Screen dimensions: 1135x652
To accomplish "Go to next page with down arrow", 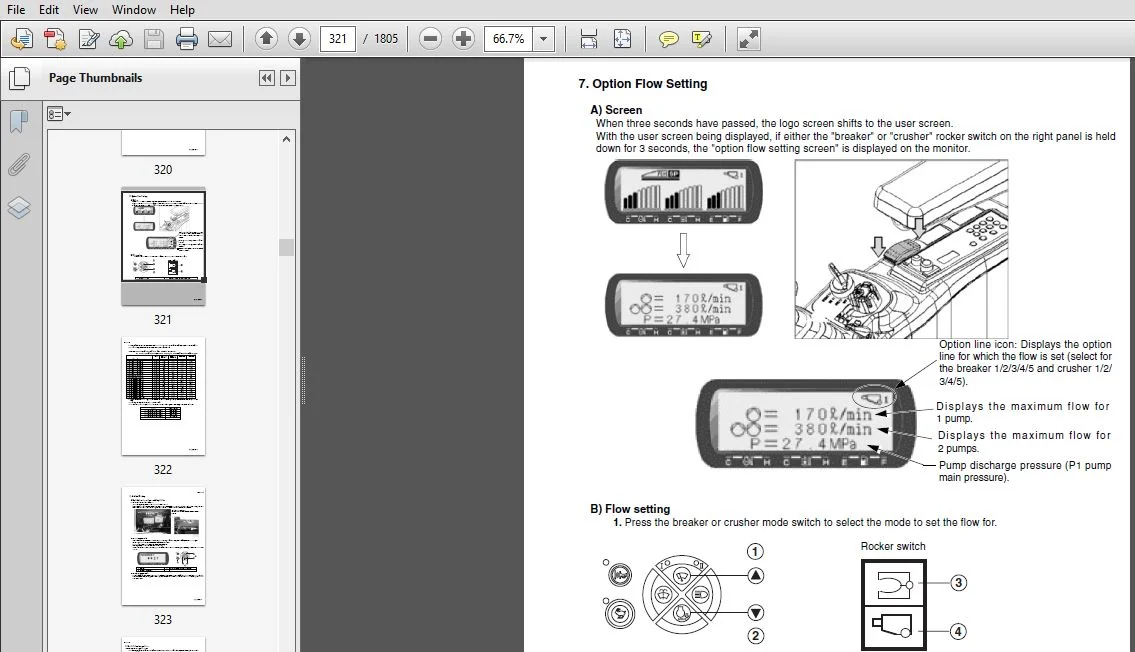I will click(299, 38).
